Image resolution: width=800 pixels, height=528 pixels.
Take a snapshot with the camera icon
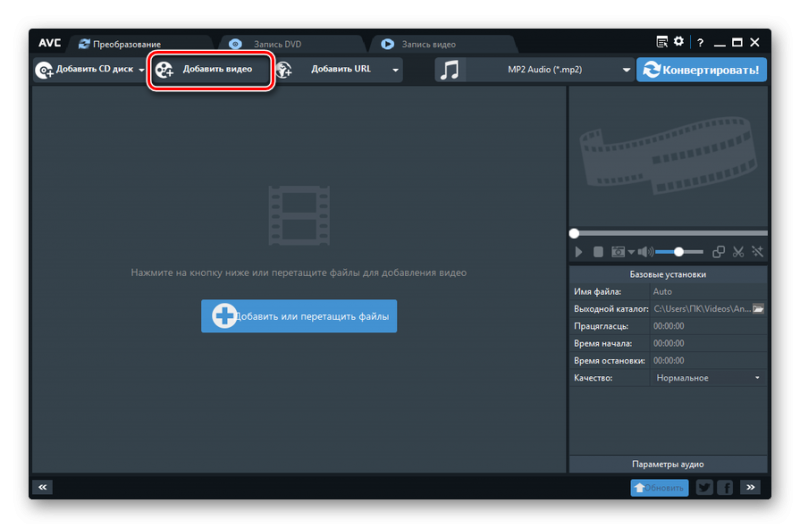coord(618,252)
